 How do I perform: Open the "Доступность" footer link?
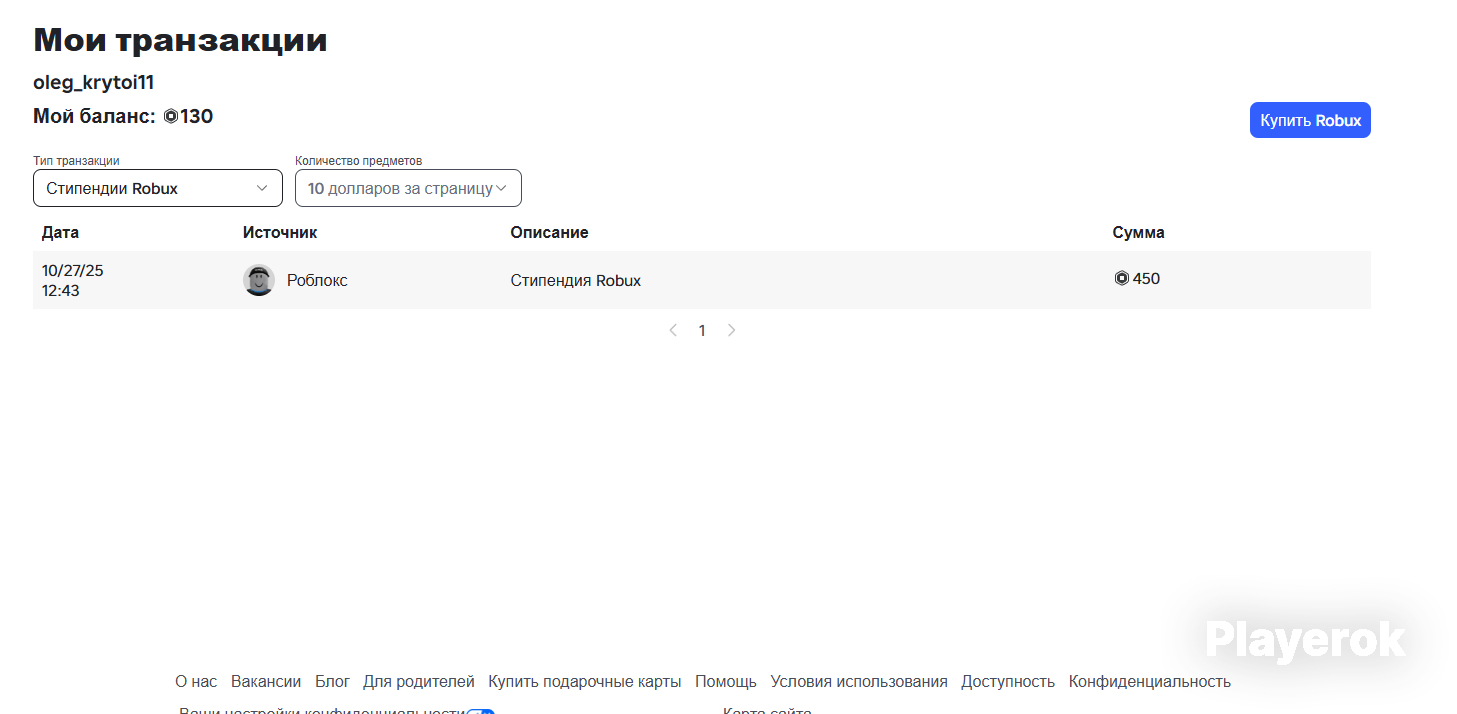[x=1008, y=681]
